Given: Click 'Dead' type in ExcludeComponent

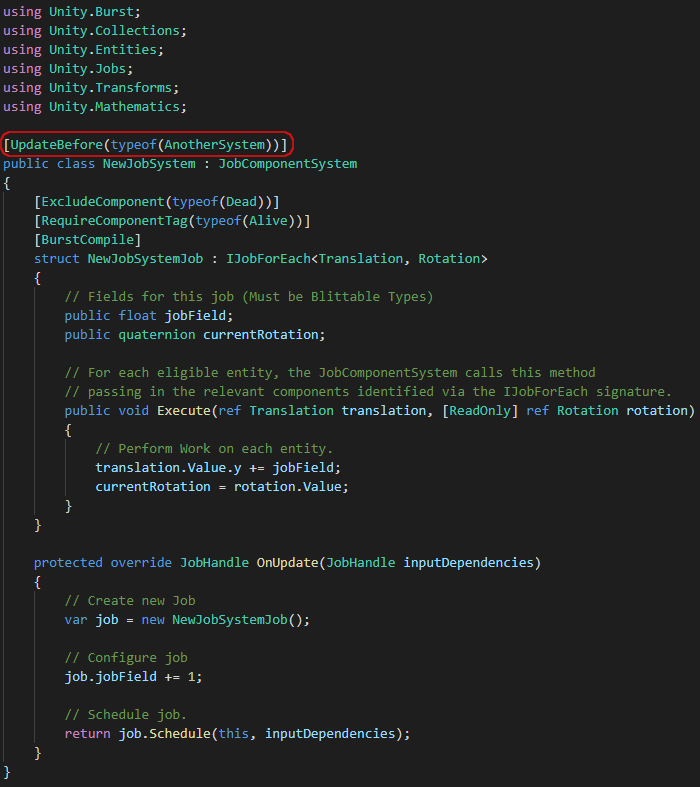Looking at the screenshot, I should click(241, 202).
